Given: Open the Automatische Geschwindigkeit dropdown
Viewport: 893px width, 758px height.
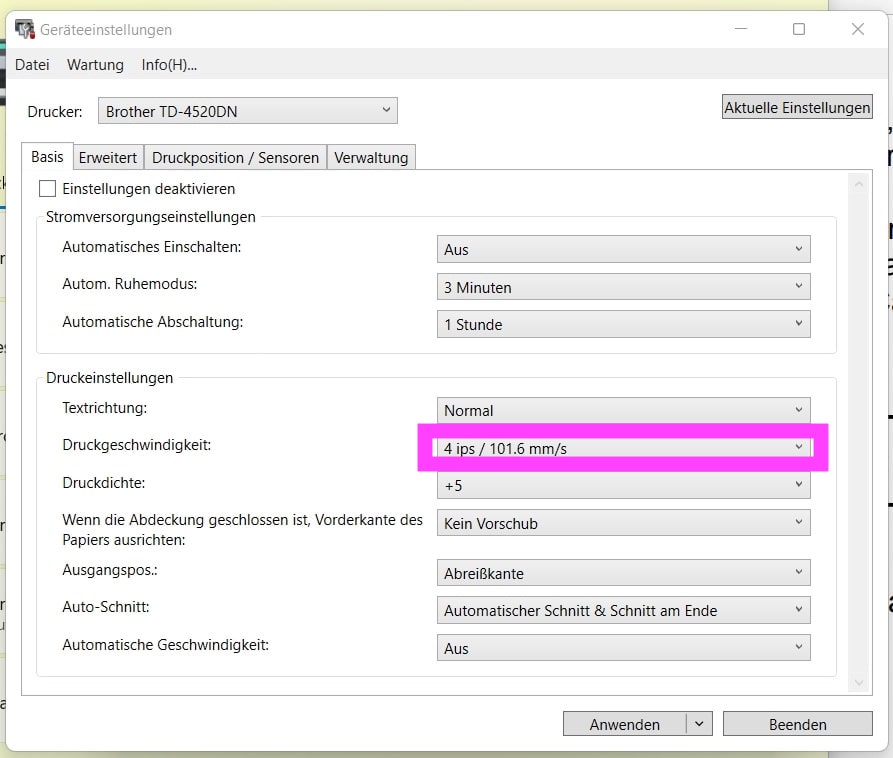Looking at the screenshot, I should (624, 648).
